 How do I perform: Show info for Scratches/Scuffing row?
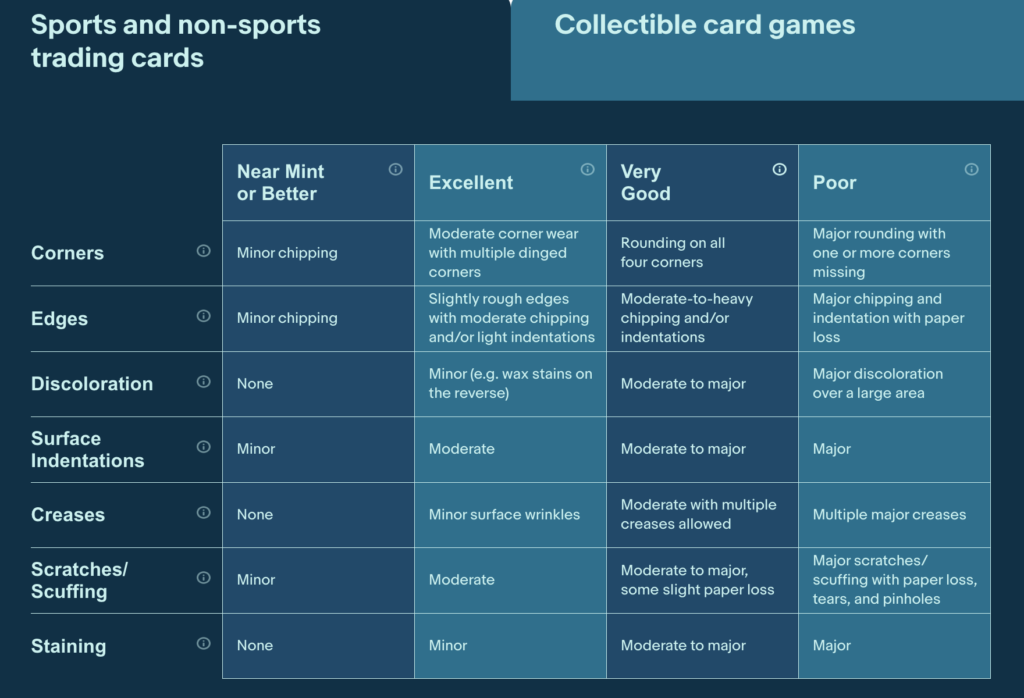point(204,578)
